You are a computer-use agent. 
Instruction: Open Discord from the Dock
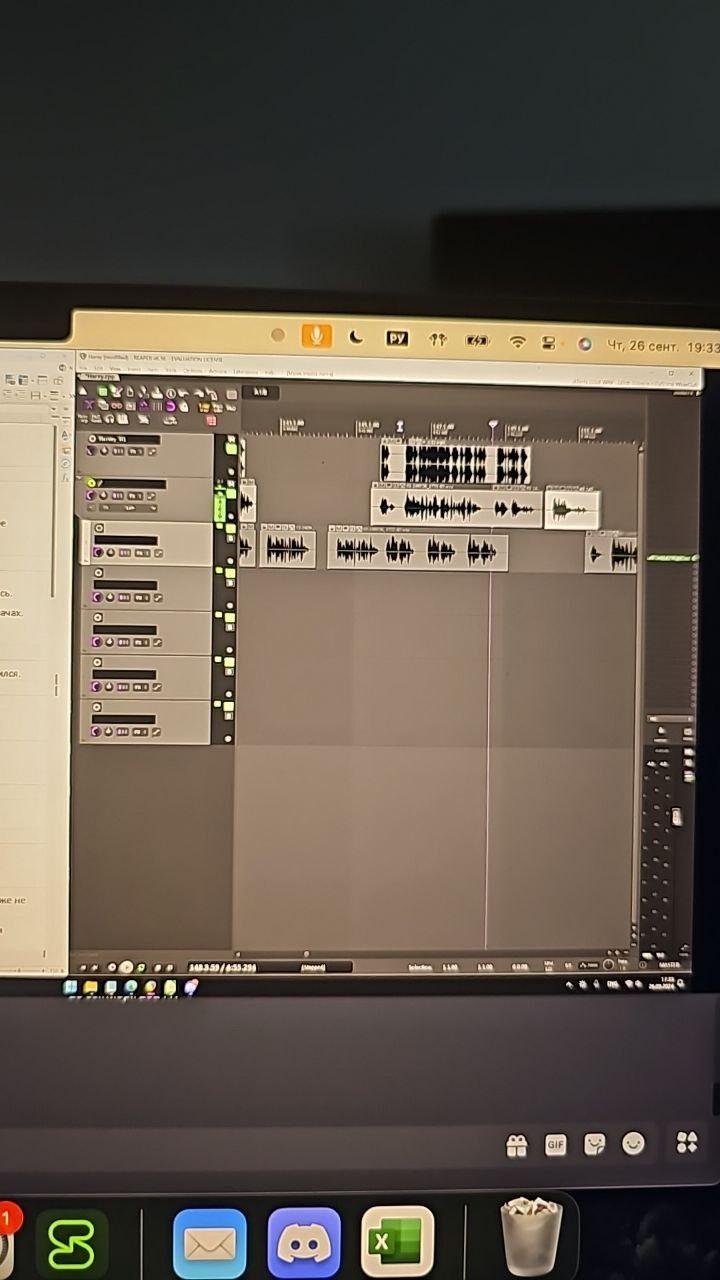coord(304,1243)
